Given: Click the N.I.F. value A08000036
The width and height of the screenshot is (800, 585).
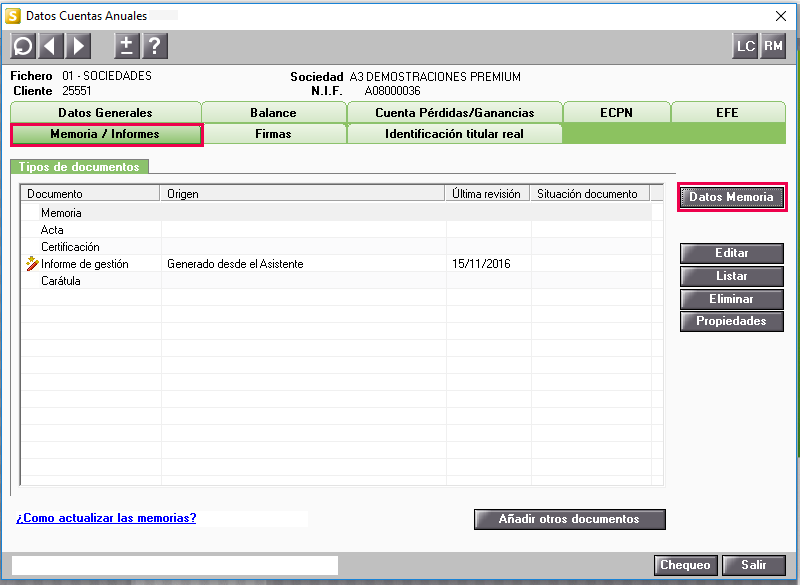Looking at the screenshot, I should (392, 91).
